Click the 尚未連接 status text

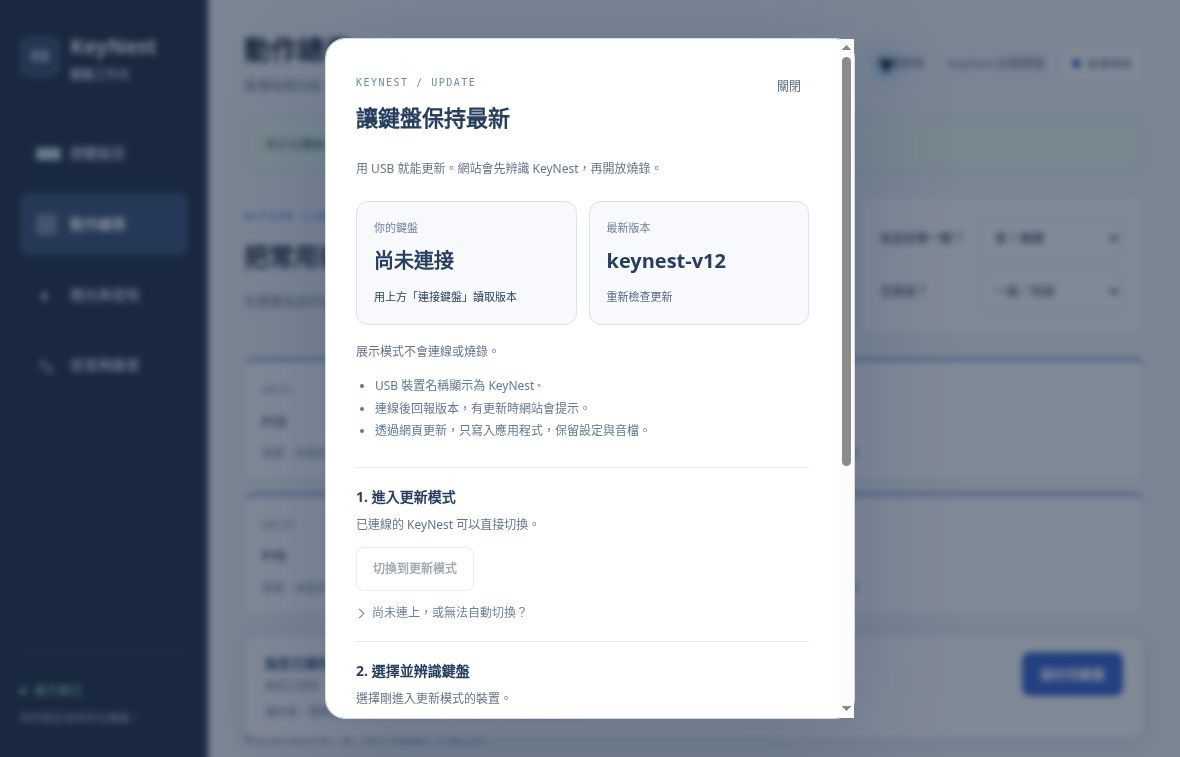click(x=414, y=261)
